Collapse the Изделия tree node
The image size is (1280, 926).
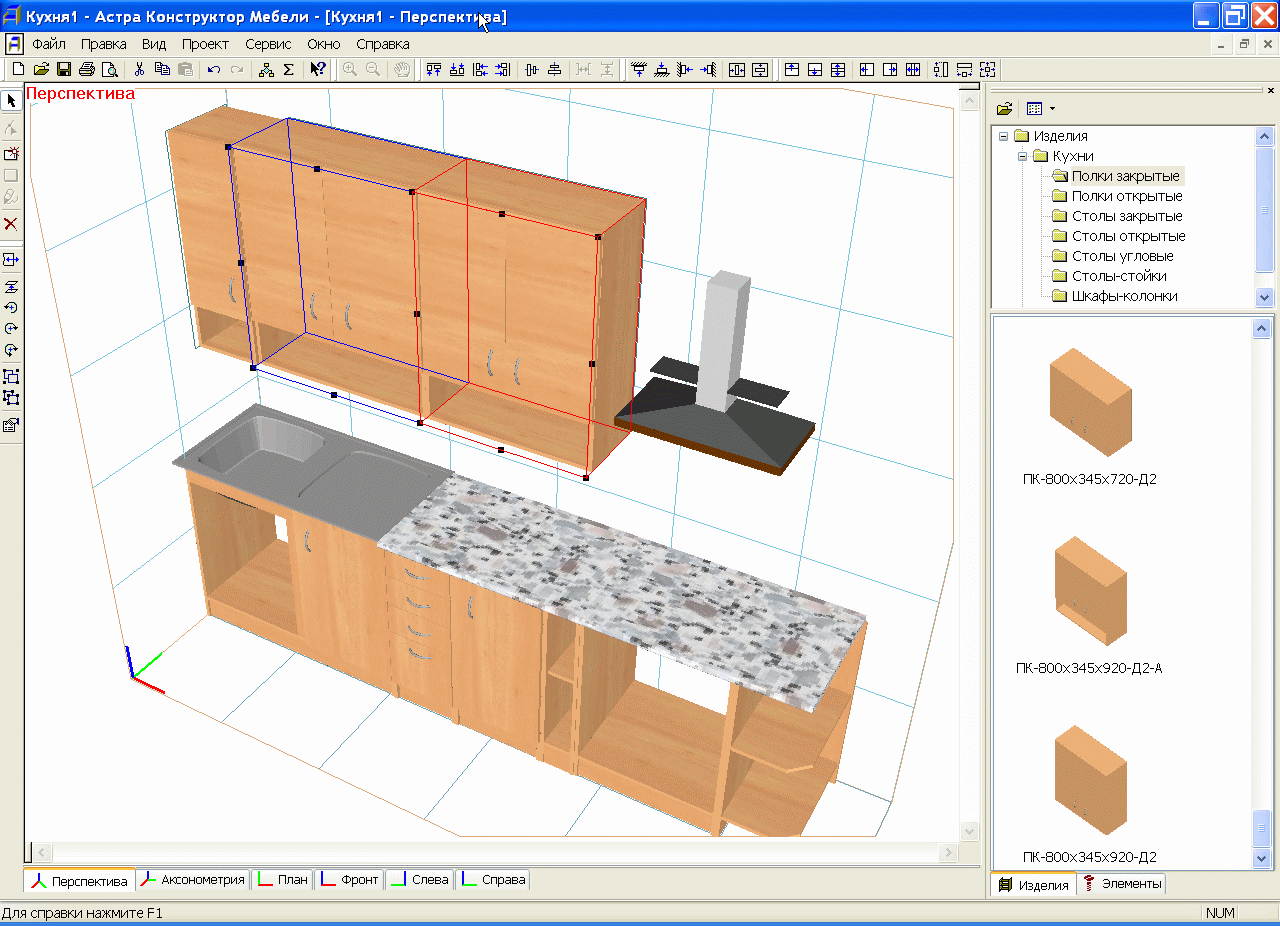point(1003,136)
